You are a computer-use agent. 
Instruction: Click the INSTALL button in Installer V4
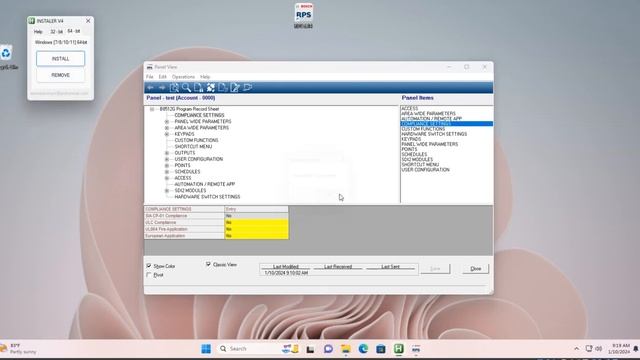point(60,59)
